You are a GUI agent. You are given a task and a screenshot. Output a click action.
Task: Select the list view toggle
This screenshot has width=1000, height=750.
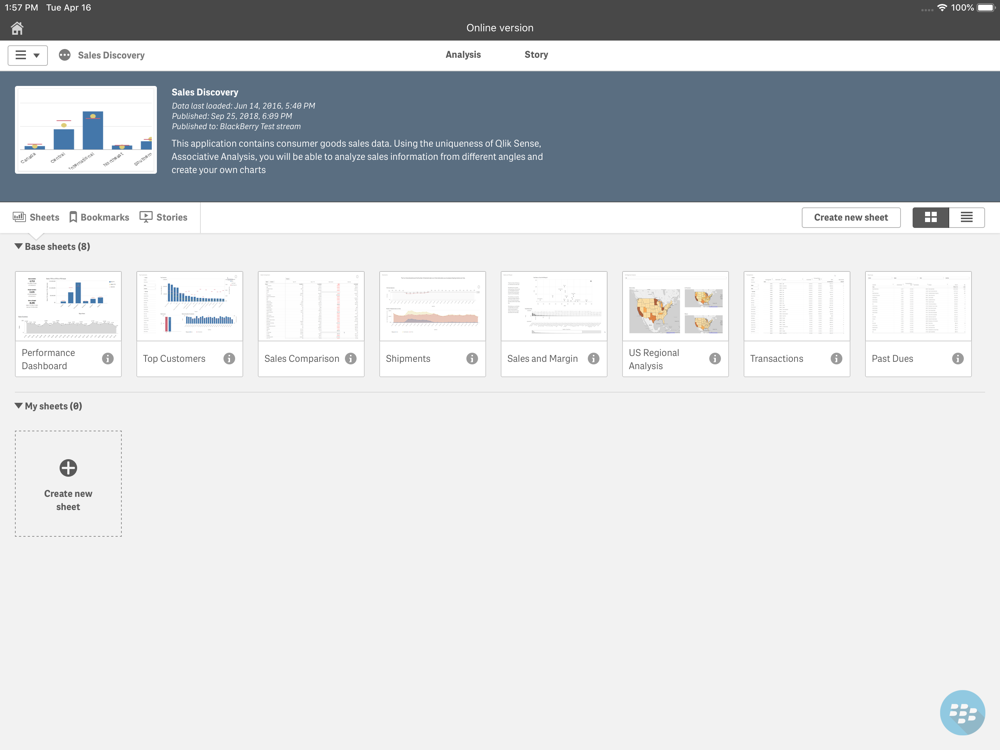coord(967,217)
